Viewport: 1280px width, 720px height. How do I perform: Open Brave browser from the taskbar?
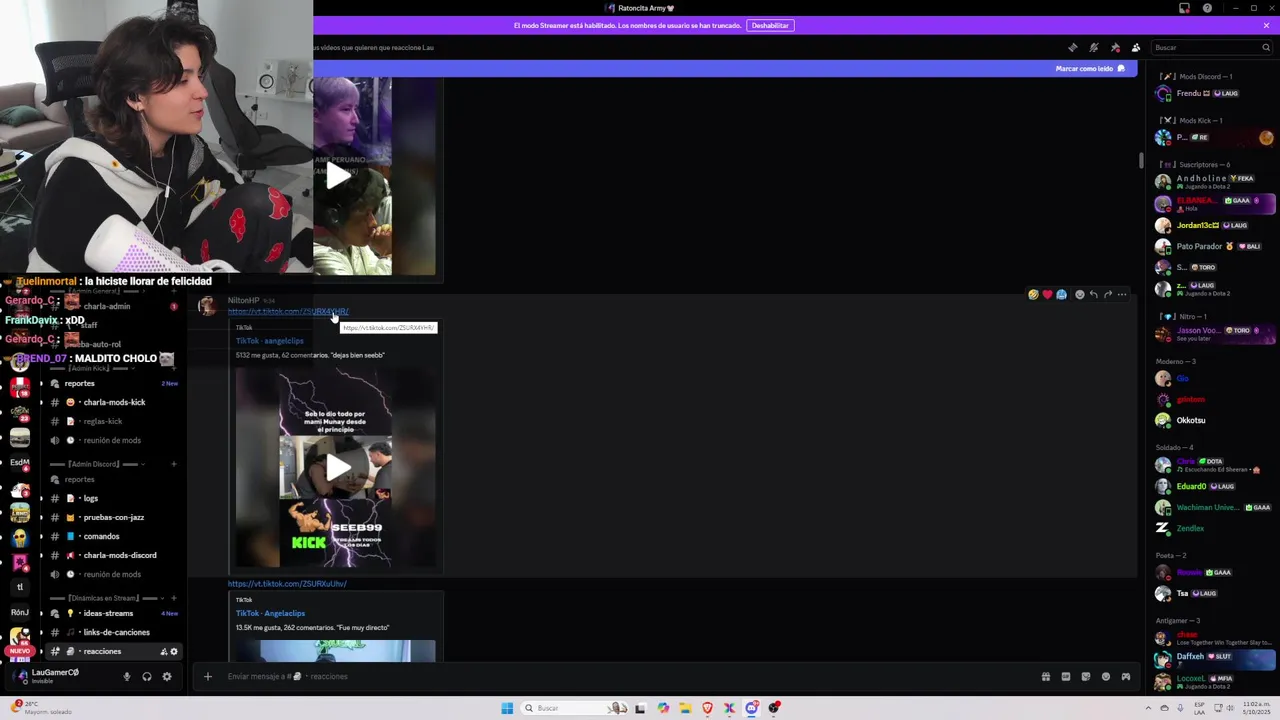[x=707, y=708]
